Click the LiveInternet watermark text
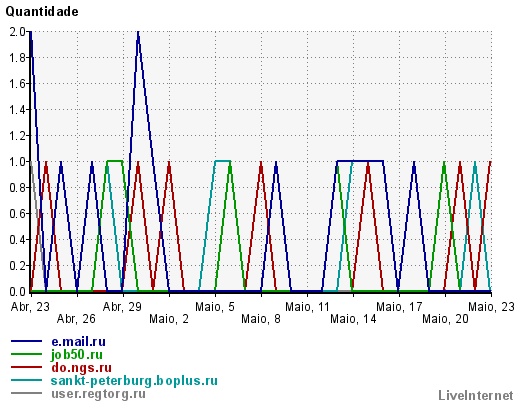 (x=476, y=395)
